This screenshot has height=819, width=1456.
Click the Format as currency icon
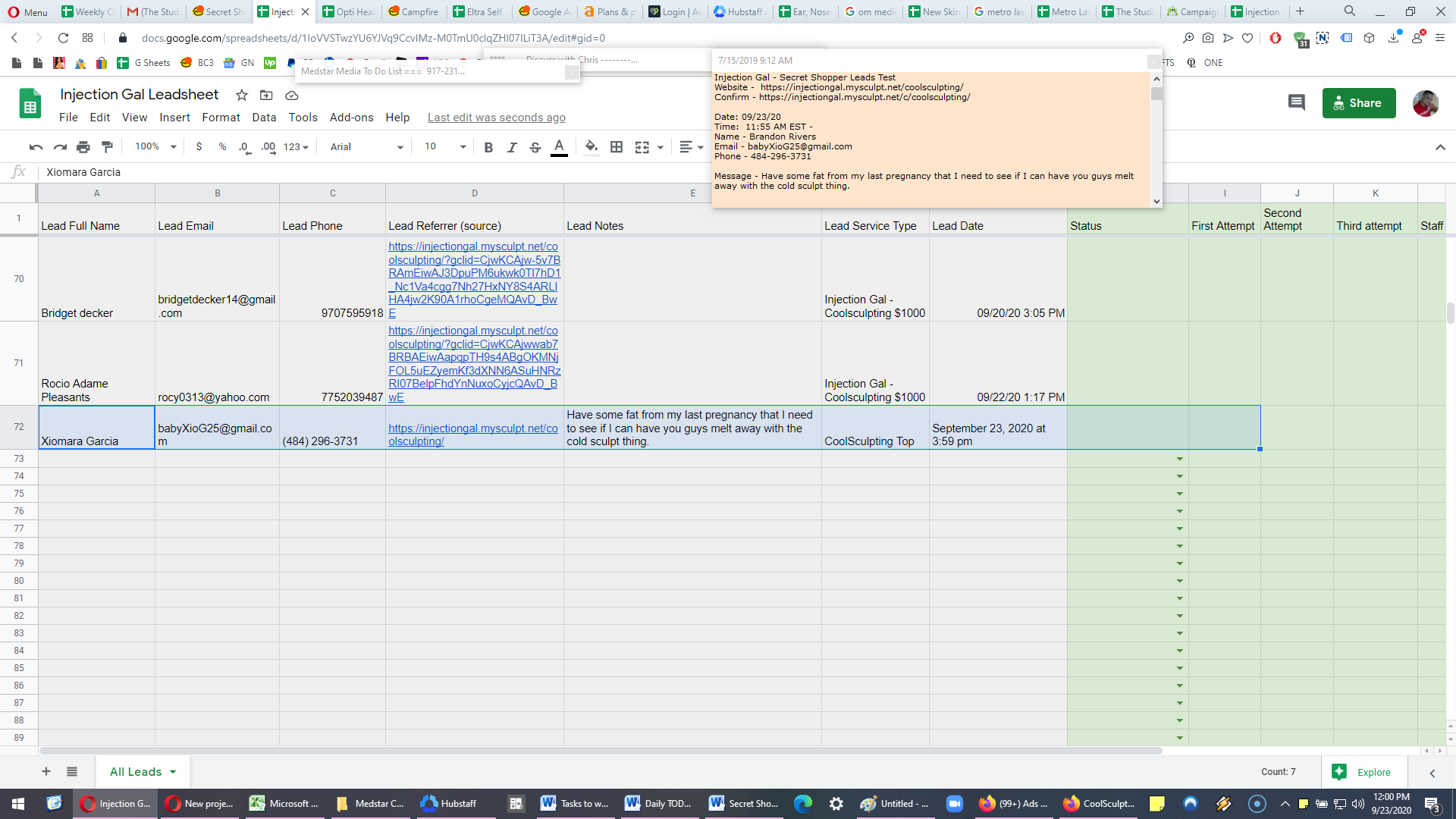click(x=199, y=147)
